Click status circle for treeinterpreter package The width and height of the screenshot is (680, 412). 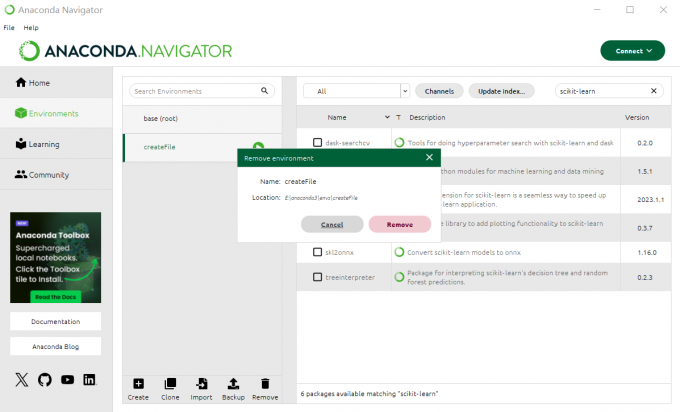[399, 277]
